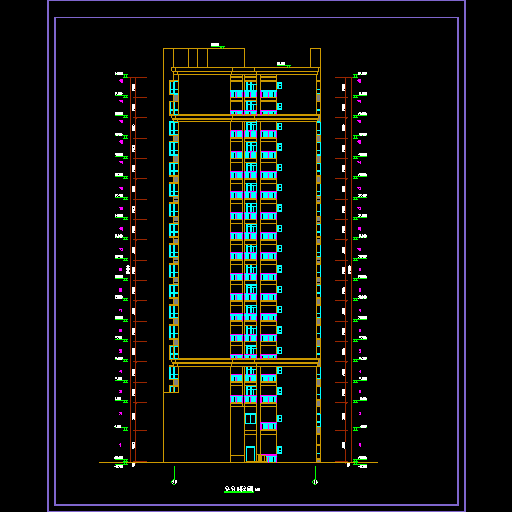Select the small rooftop structure on the right

click(315, 58)
